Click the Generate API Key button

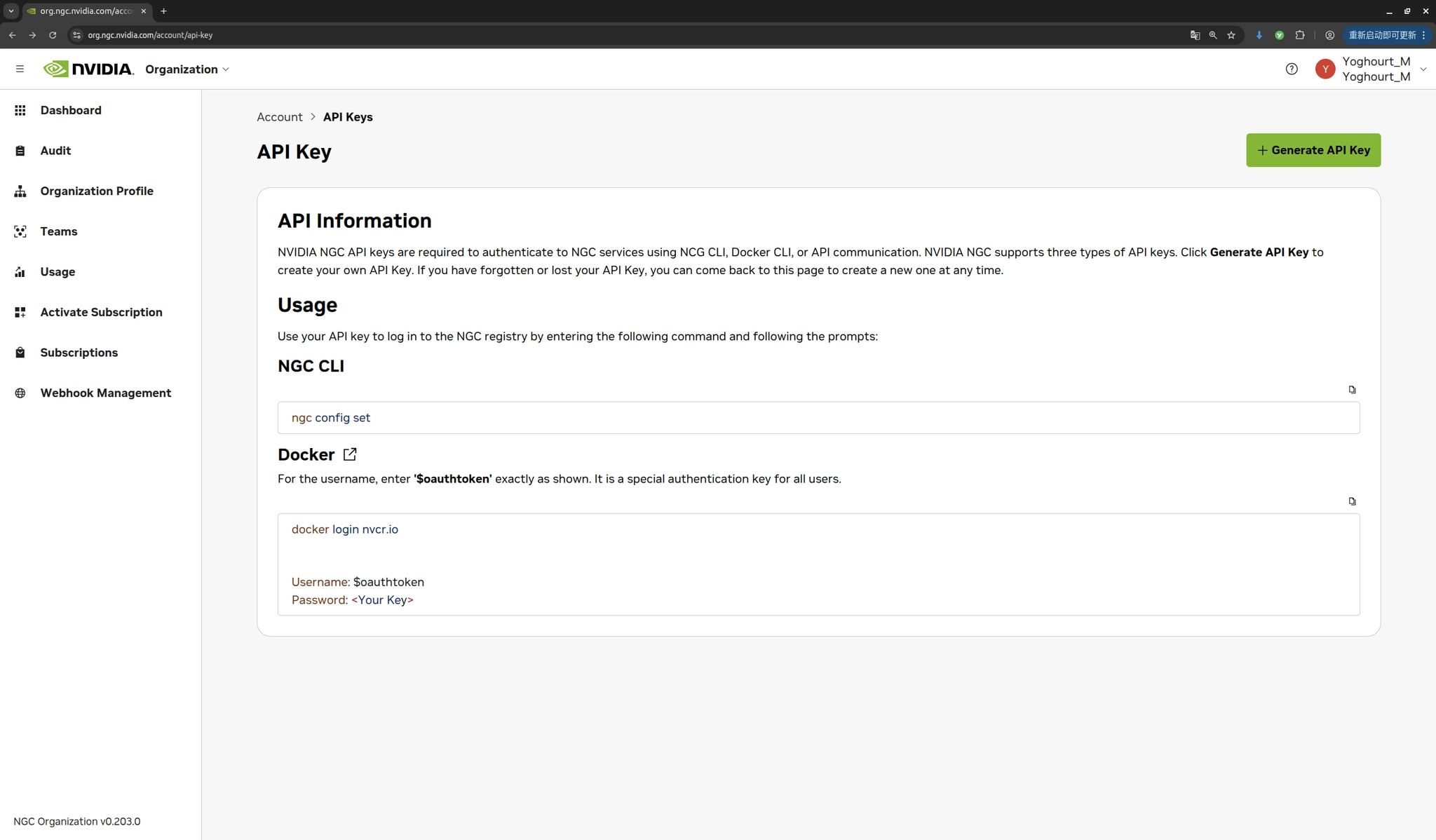click(x=1313, y=150)
